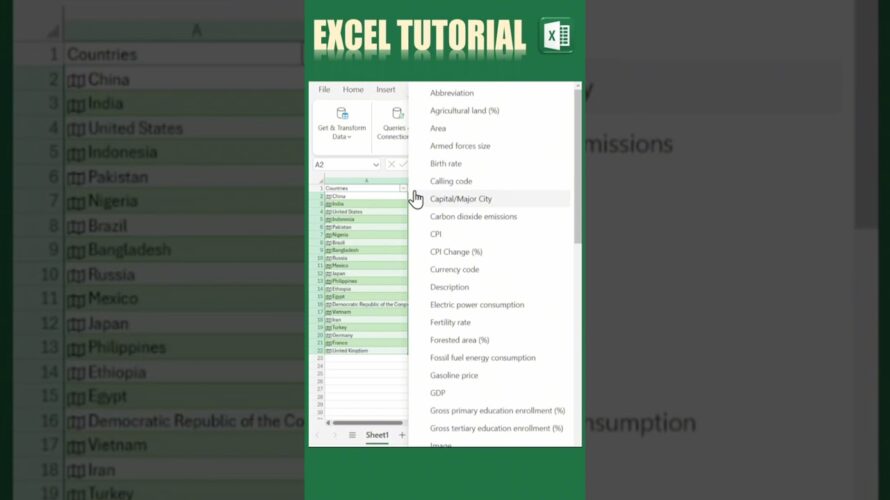Select Capital/Major City field

click(x=461, y=199)
